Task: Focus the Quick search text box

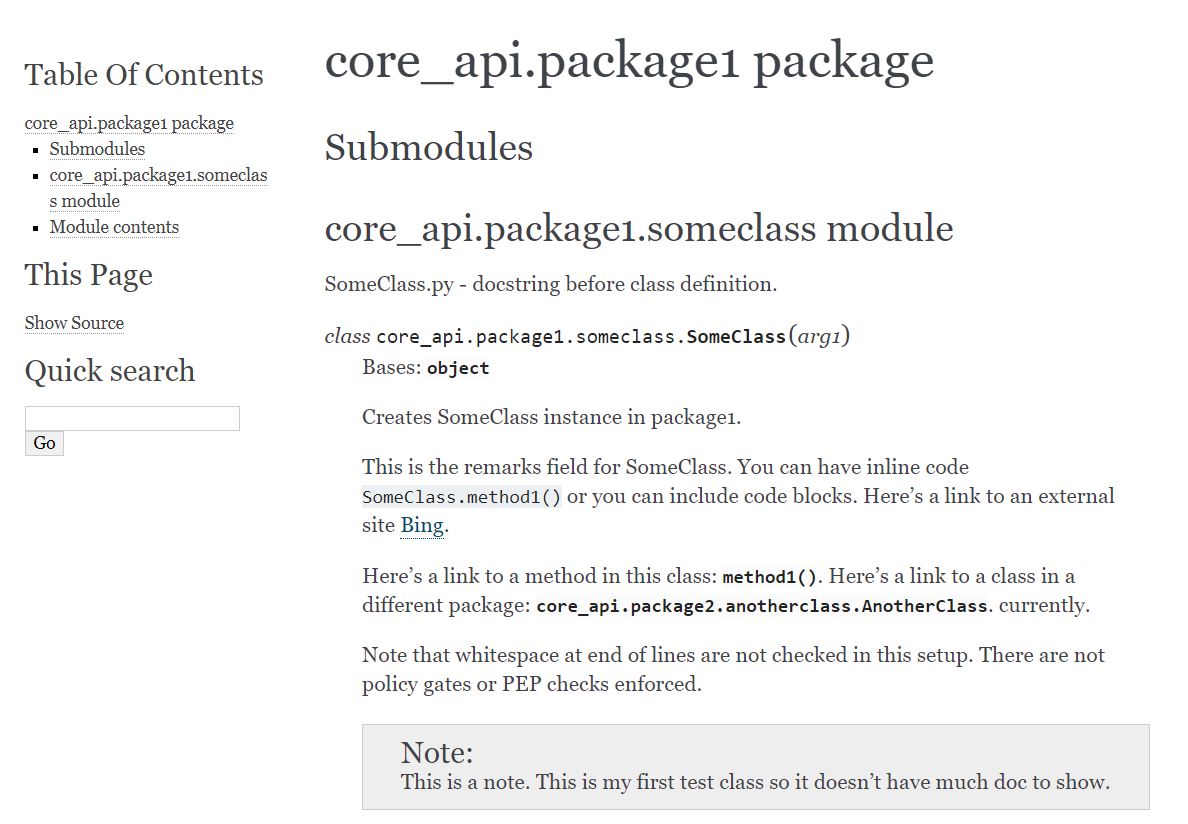Action: click(x=132, y=418)
